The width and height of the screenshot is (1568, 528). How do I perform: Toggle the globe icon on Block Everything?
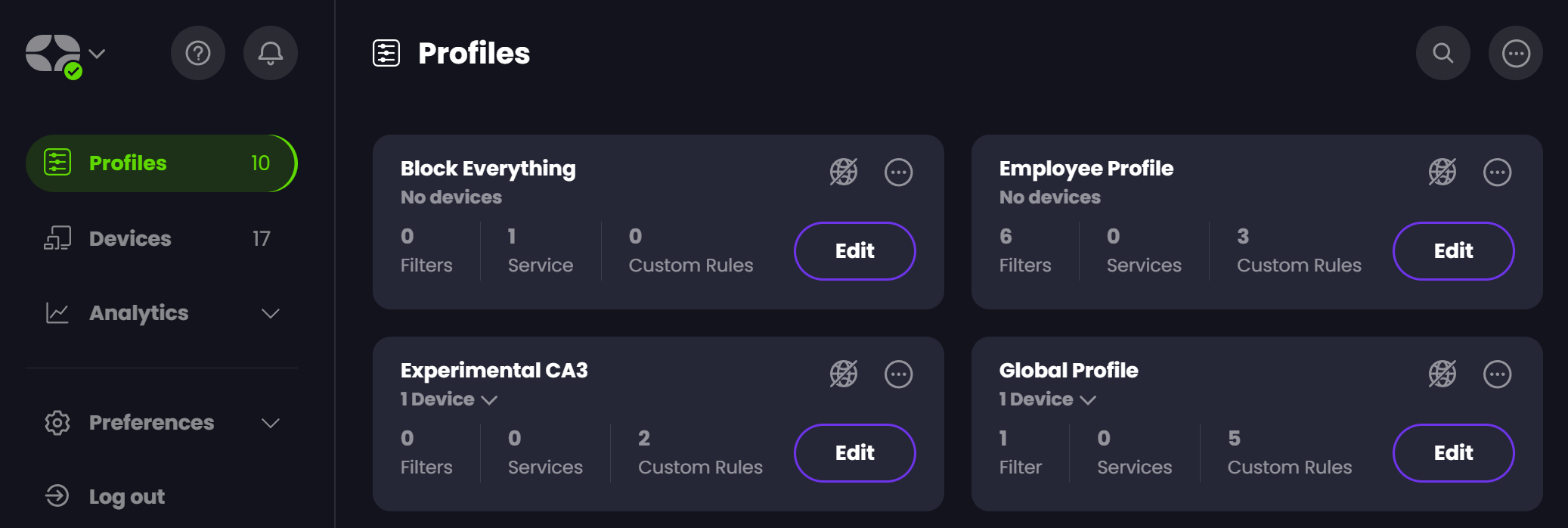(x=844, y=172)
